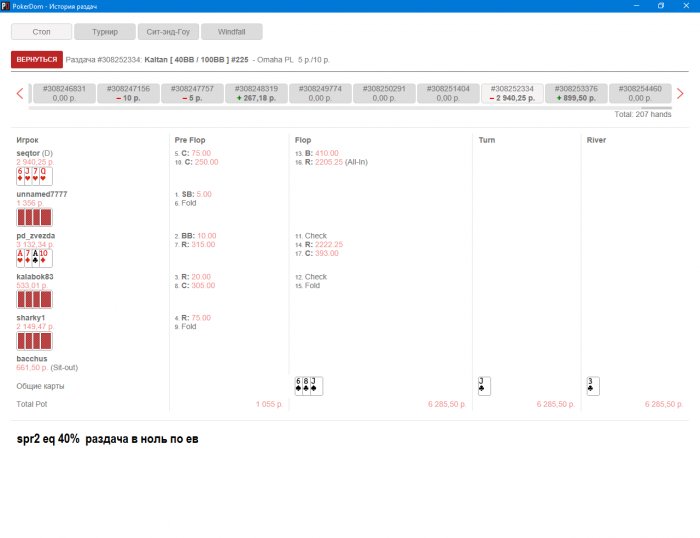Click the preflop total pot 1 055 p.
The height and width of the screenshot is (538, 700).
pos(269,404)
